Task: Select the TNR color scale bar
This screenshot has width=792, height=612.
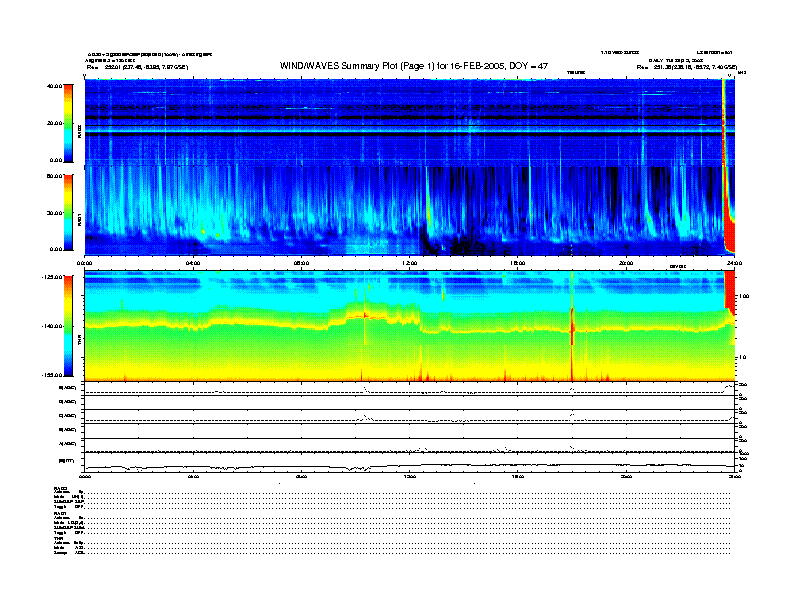Action: point(68,326)
